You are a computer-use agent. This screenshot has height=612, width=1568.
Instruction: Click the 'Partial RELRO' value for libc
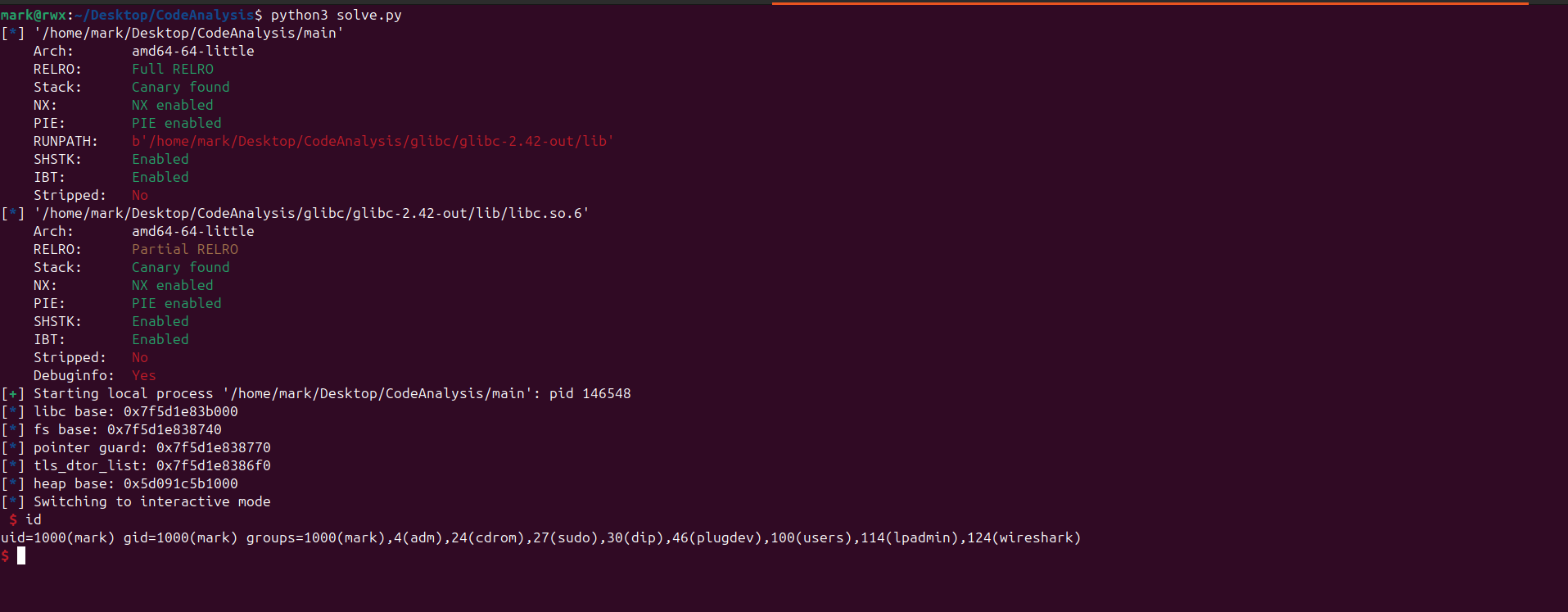point(185,249)
